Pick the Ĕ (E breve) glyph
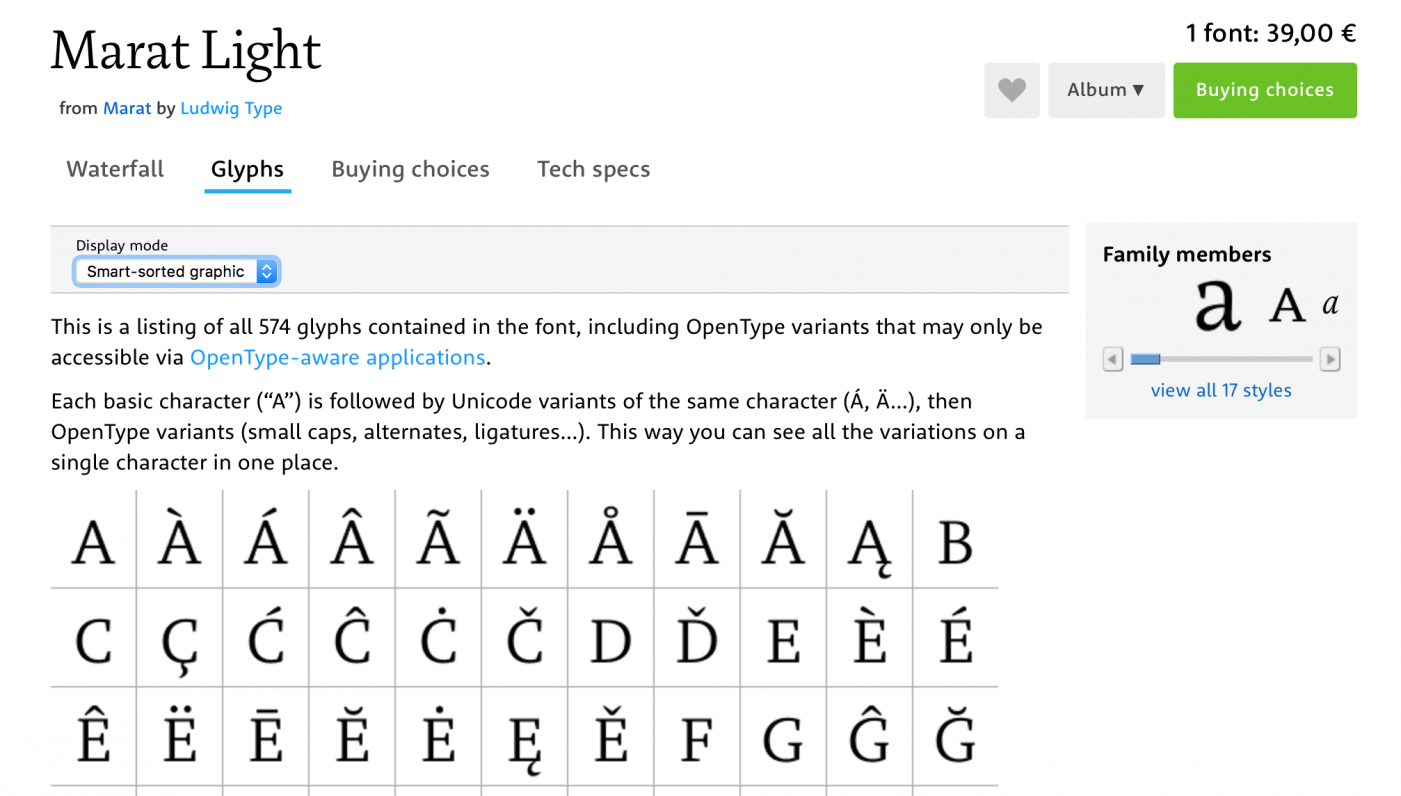1401x796 pixels. click(352, 737)
